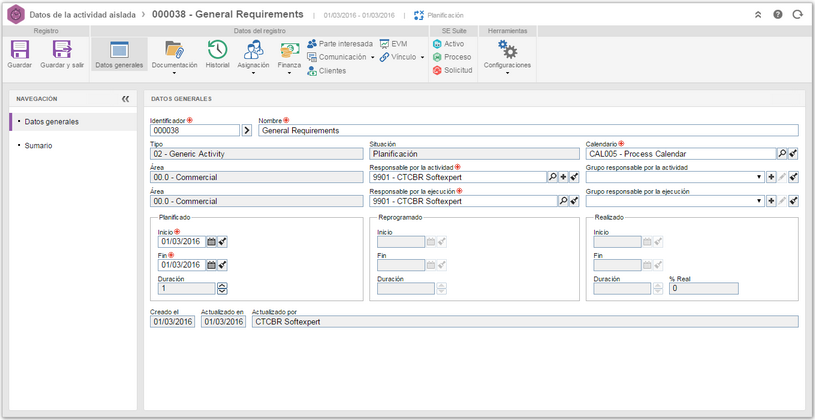Click Planificado Inicio date field

point(181,242)
